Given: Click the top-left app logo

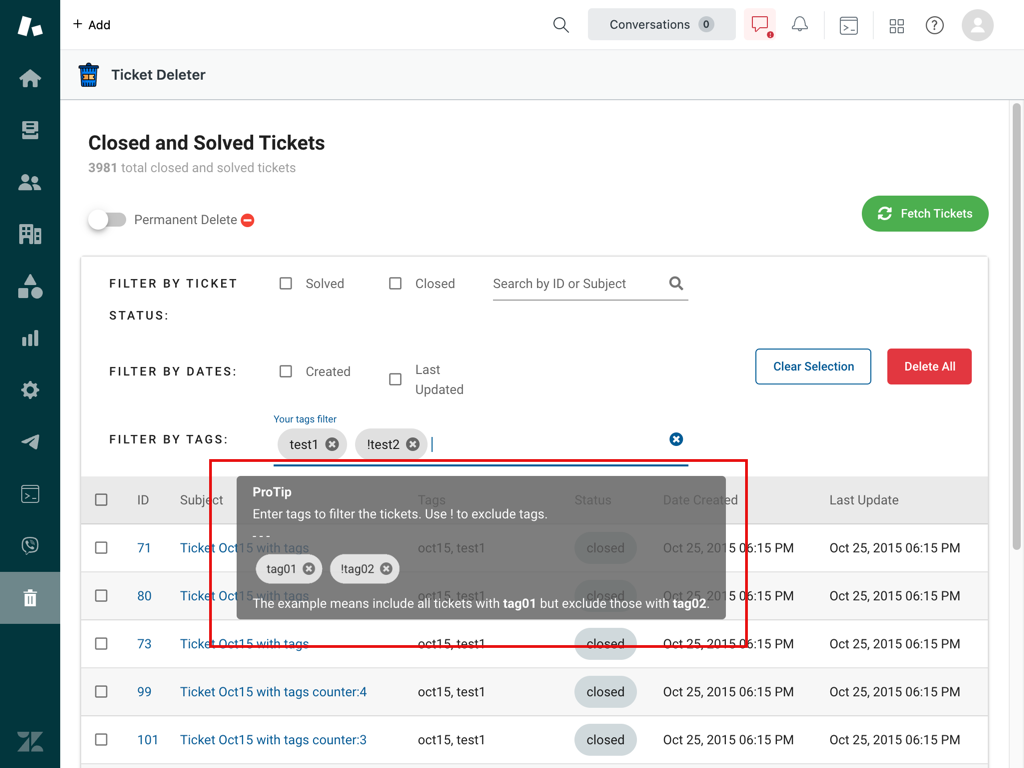Looking at the screenshot, I should [30, 25].
